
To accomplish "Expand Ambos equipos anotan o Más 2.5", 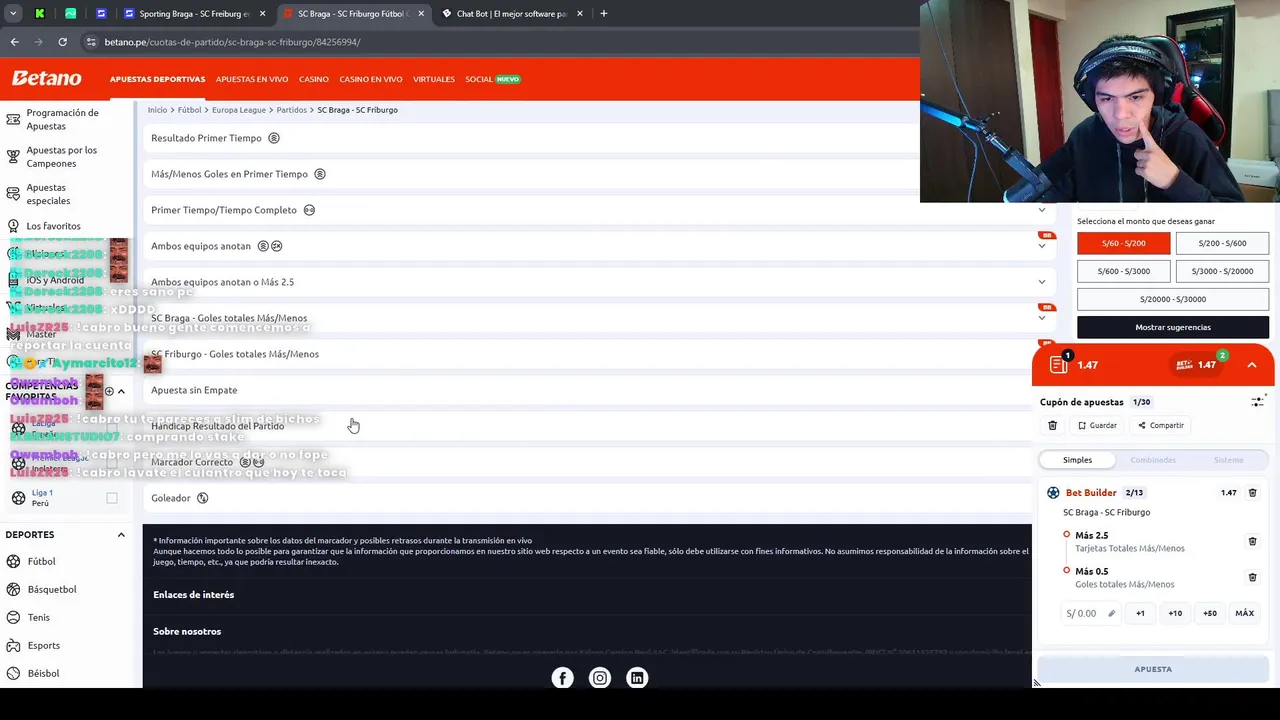I will coord(1041,282).
